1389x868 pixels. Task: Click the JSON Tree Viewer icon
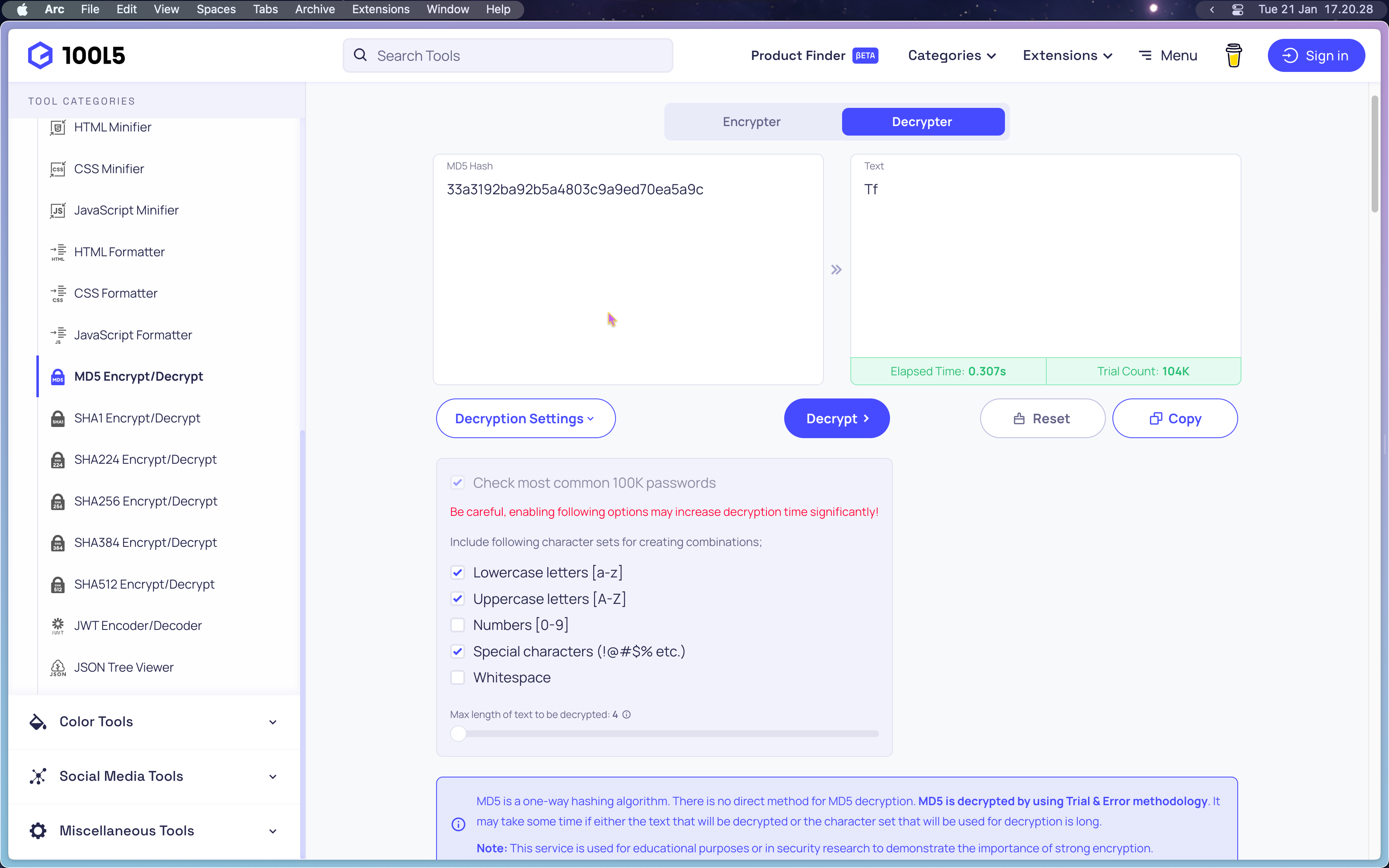[57, 667]
